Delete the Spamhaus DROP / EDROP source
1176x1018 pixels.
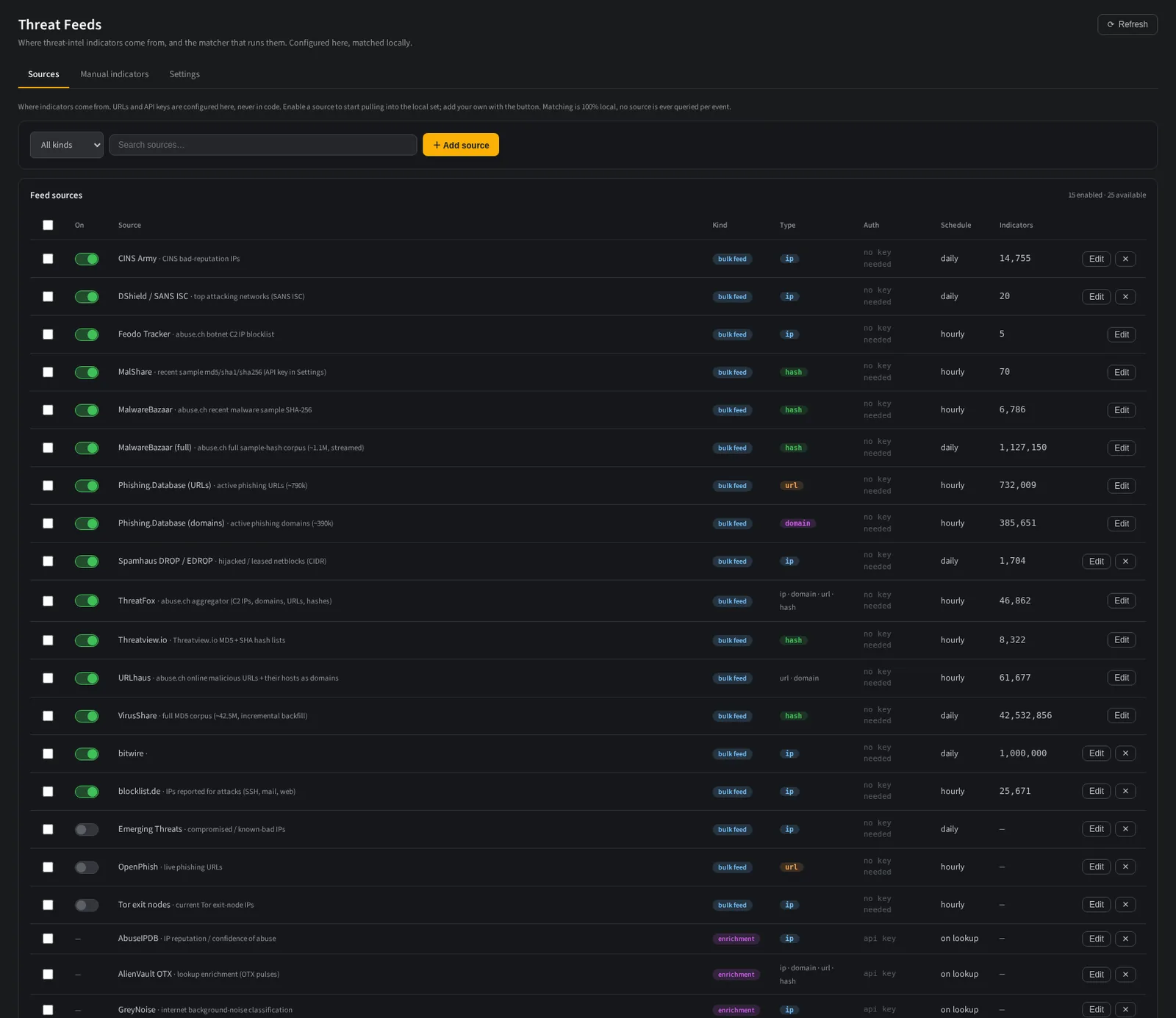click(x=1125, y=562)
